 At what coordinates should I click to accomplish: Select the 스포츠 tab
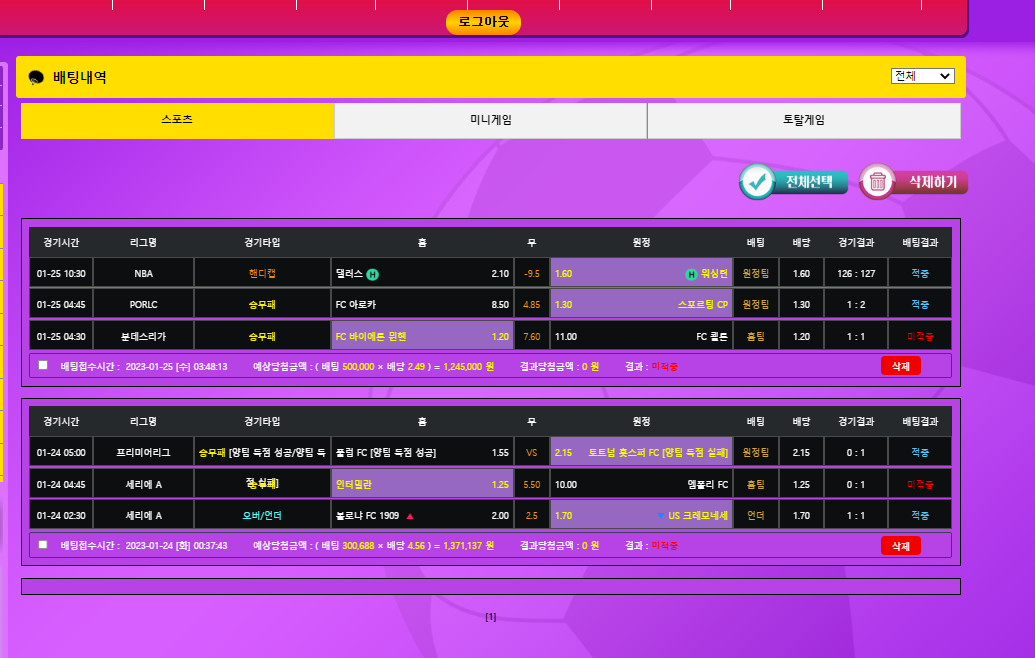(x=177, y=120)
